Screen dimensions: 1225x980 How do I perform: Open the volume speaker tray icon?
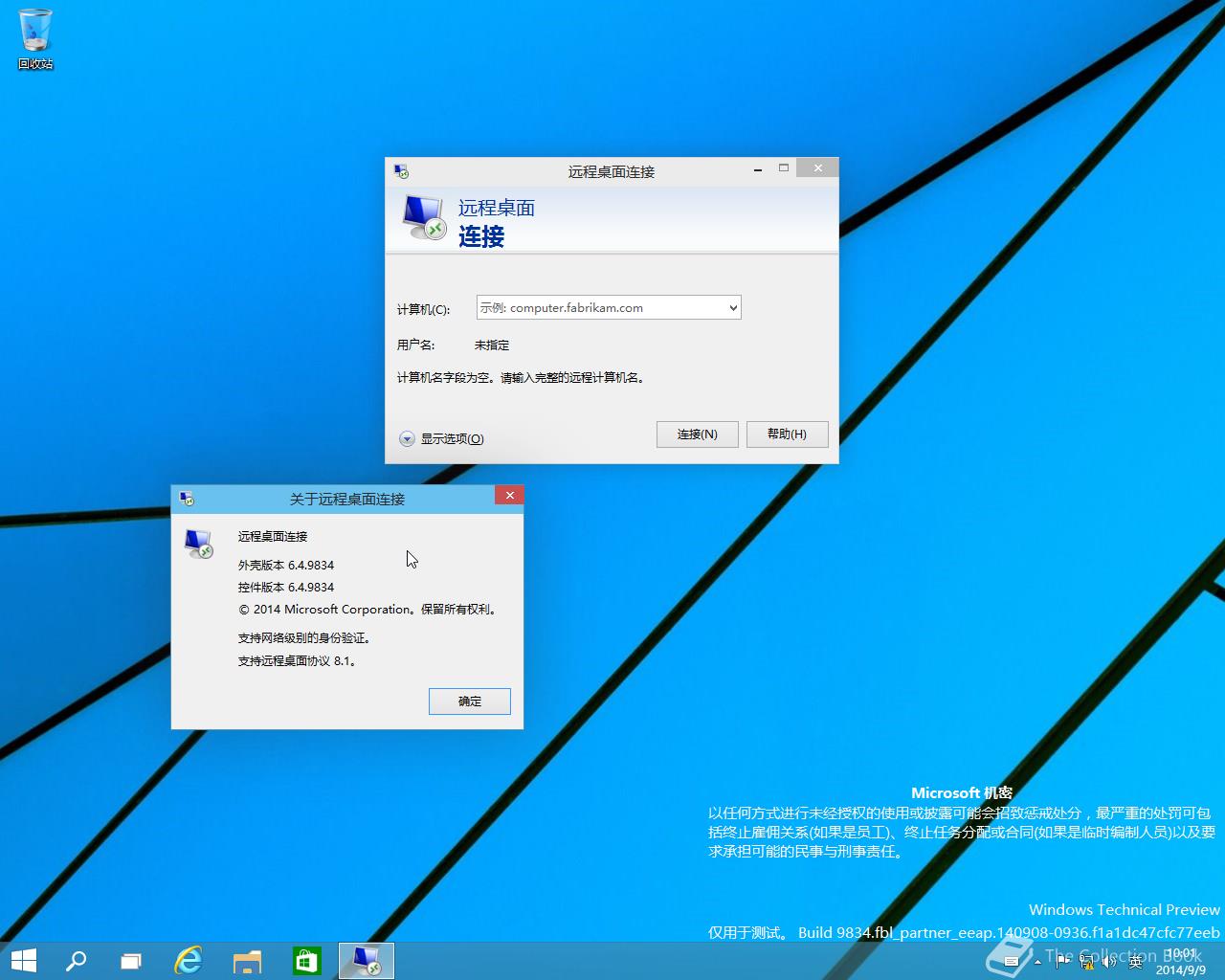click(1109, 961)
